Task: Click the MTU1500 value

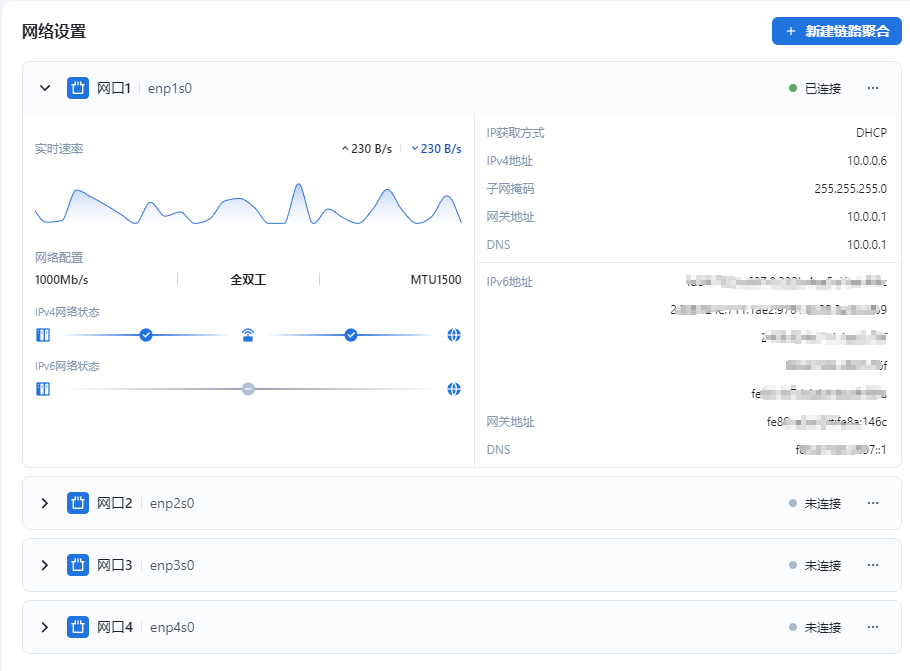Action: [436, 280]
